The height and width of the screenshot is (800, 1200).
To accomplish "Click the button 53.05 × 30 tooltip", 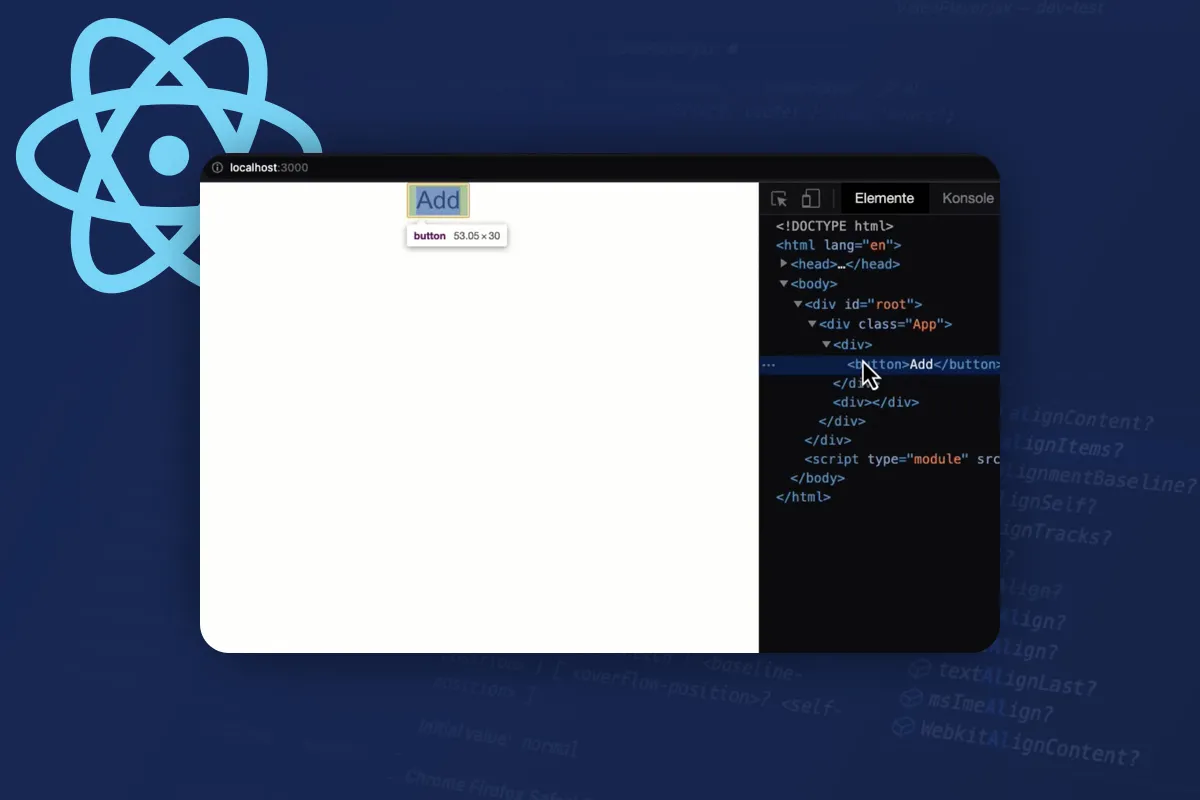I will point(457,236).
